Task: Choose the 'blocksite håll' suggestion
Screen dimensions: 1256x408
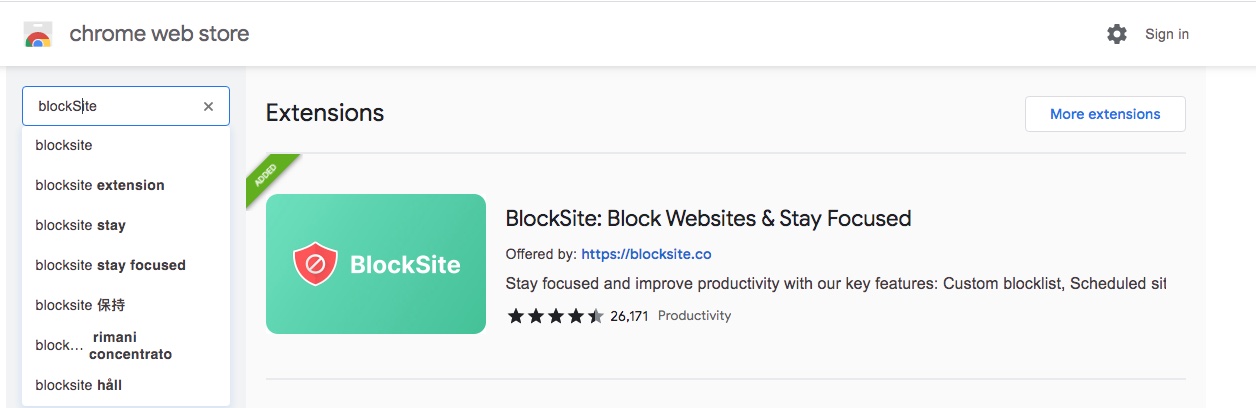Action: coord(126,385)
